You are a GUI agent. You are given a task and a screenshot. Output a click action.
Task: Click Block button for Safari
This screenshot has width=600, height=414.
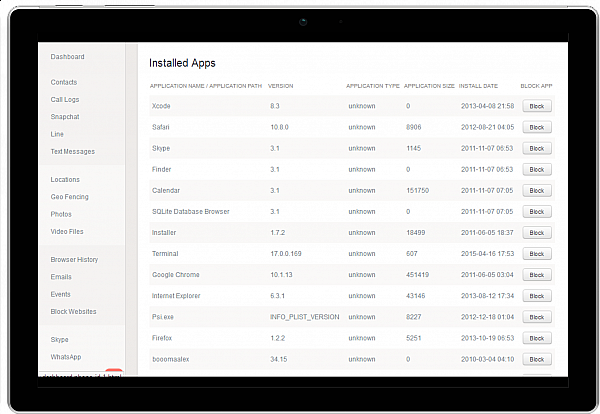536,127
